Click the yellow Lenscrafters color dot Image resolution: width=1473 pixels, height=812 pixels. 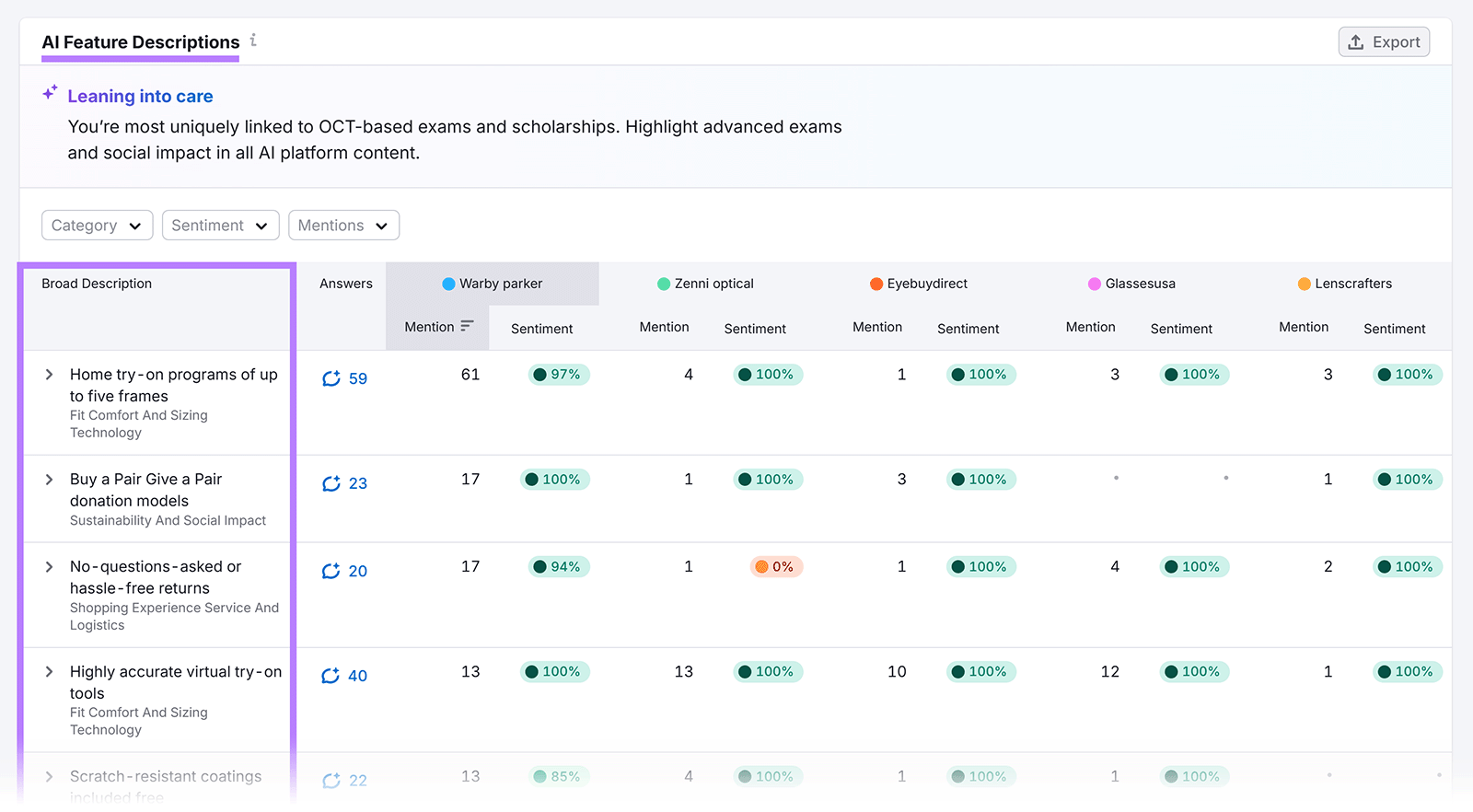point(1304,284)
